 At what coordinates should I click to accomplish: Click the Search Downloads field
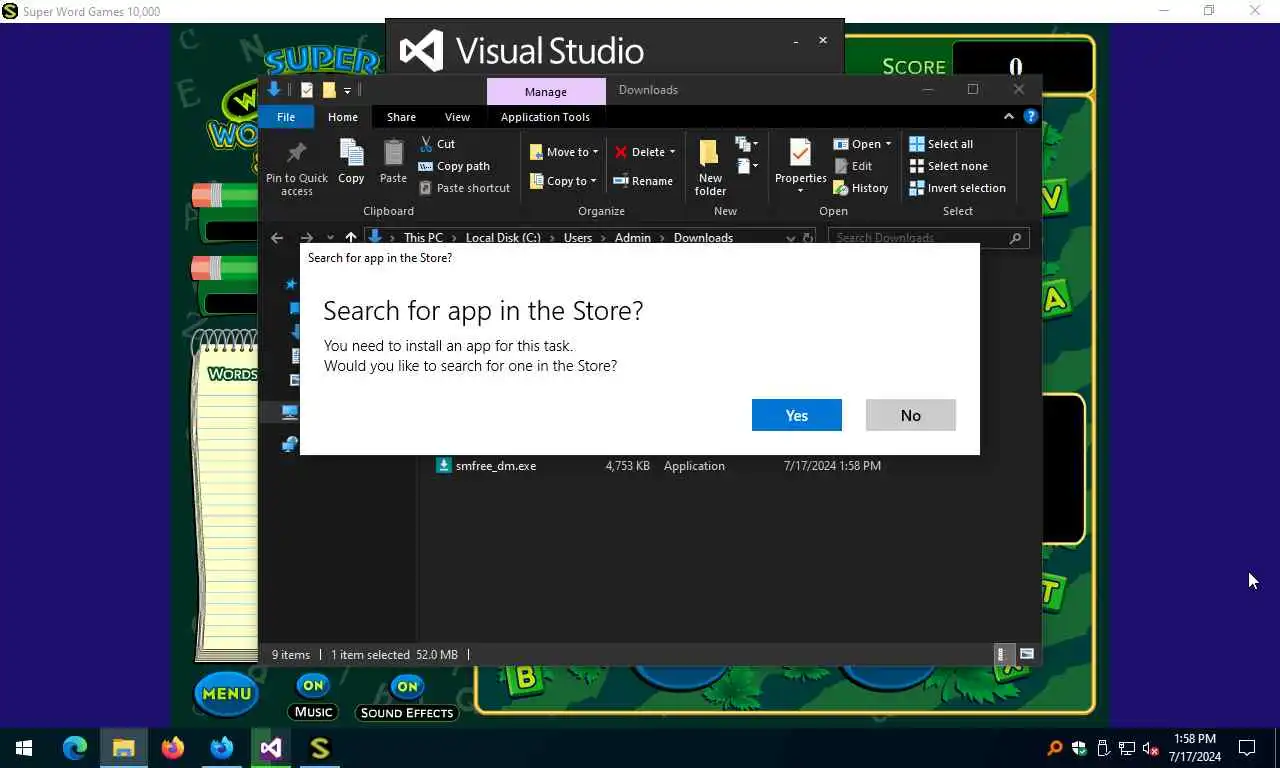tap(928, 238)
